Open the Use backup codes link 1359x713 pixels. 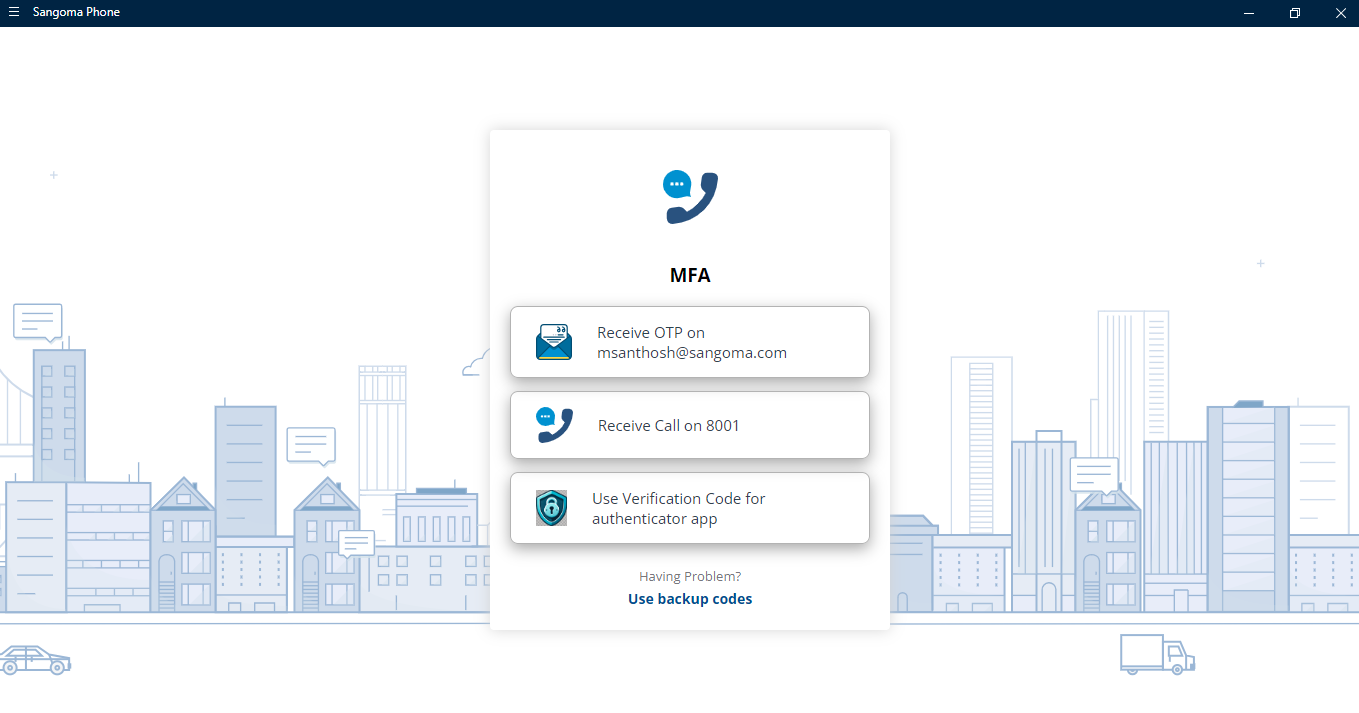(x=690, y=599)
